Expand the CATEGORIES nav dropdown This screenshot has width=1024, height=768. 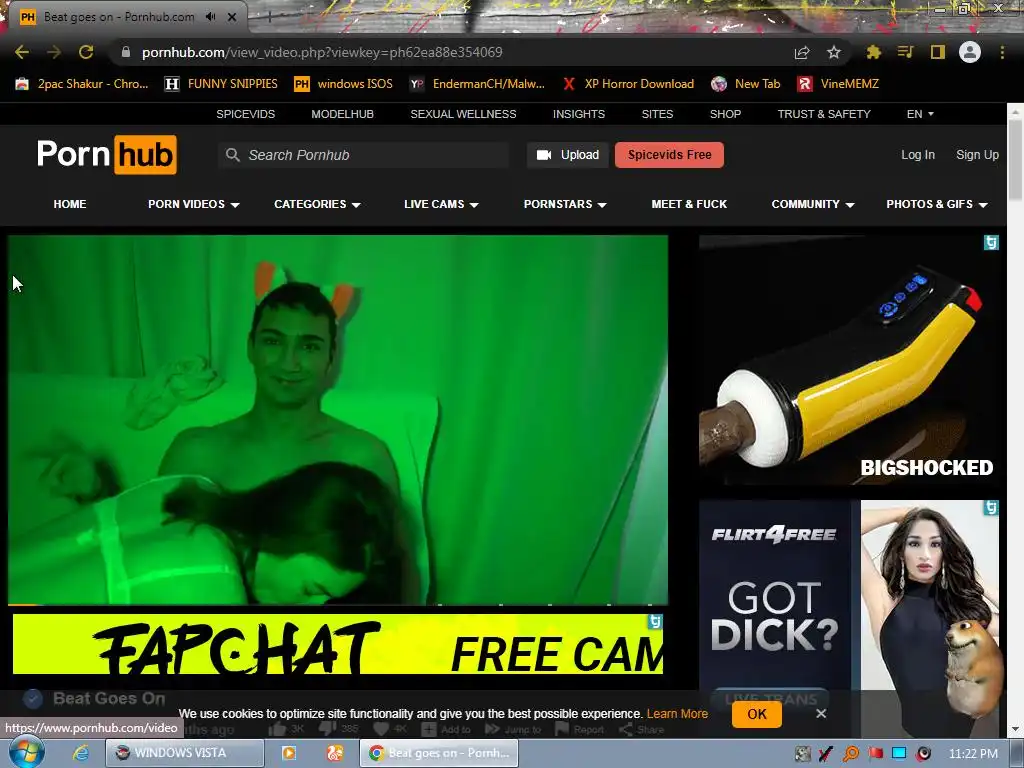(317, 204)
